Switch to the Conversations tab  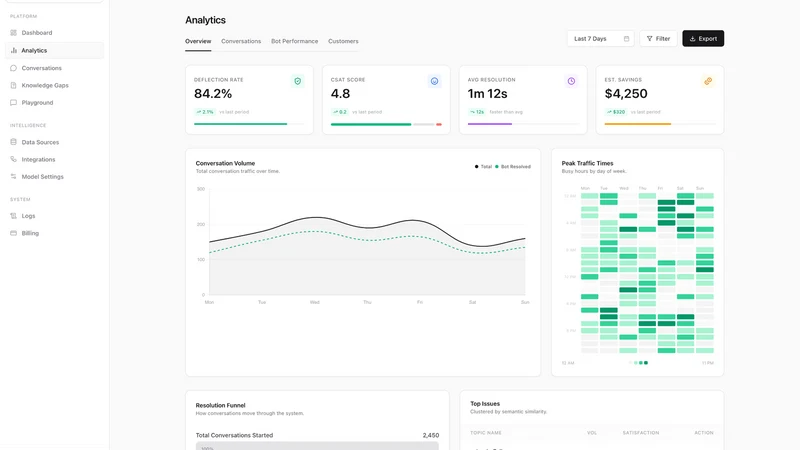coord(241,41)
